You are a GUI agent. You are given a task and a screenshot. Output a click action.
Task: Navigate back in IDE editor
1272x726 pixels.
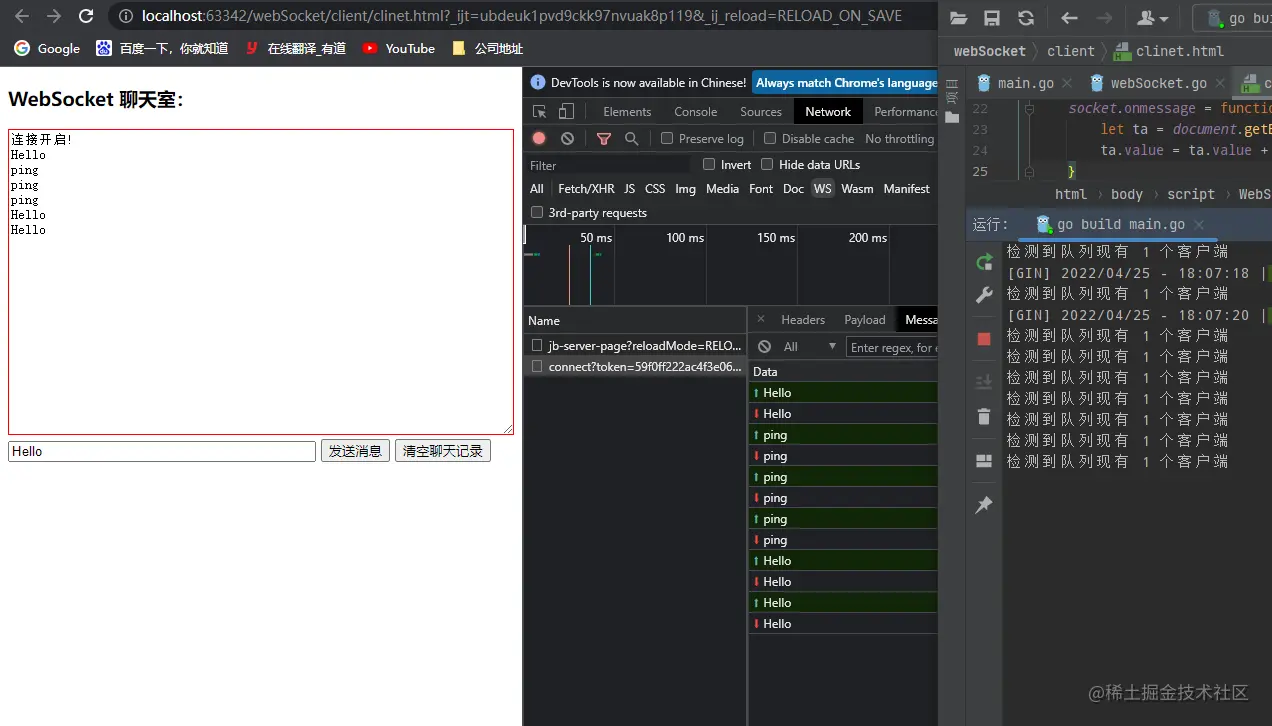point(1069,18)
